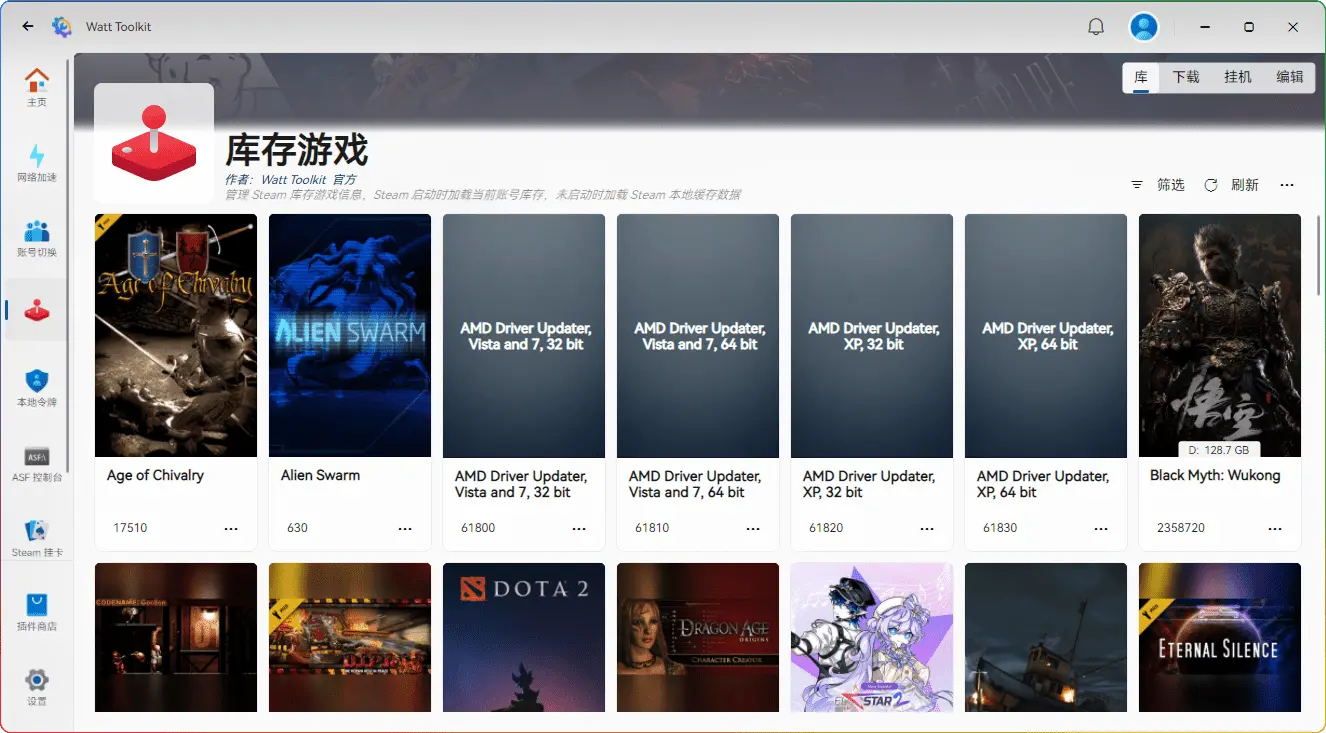The height and width of the screenshot is (733, 1326).
Task: Switch to the 下载 tab
Action: click(1186, 77)
